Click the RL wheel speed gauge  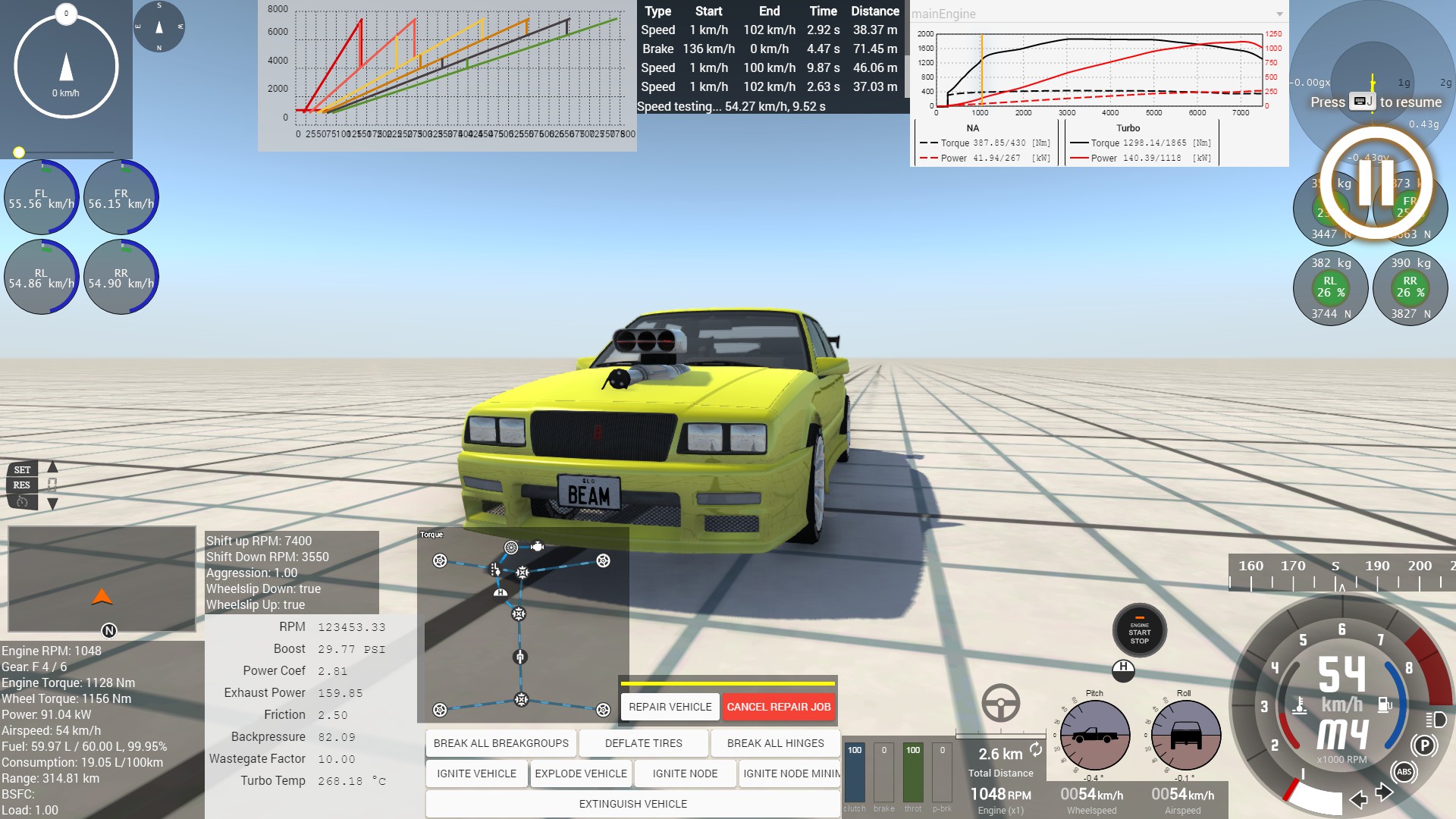tap(42, 277)
